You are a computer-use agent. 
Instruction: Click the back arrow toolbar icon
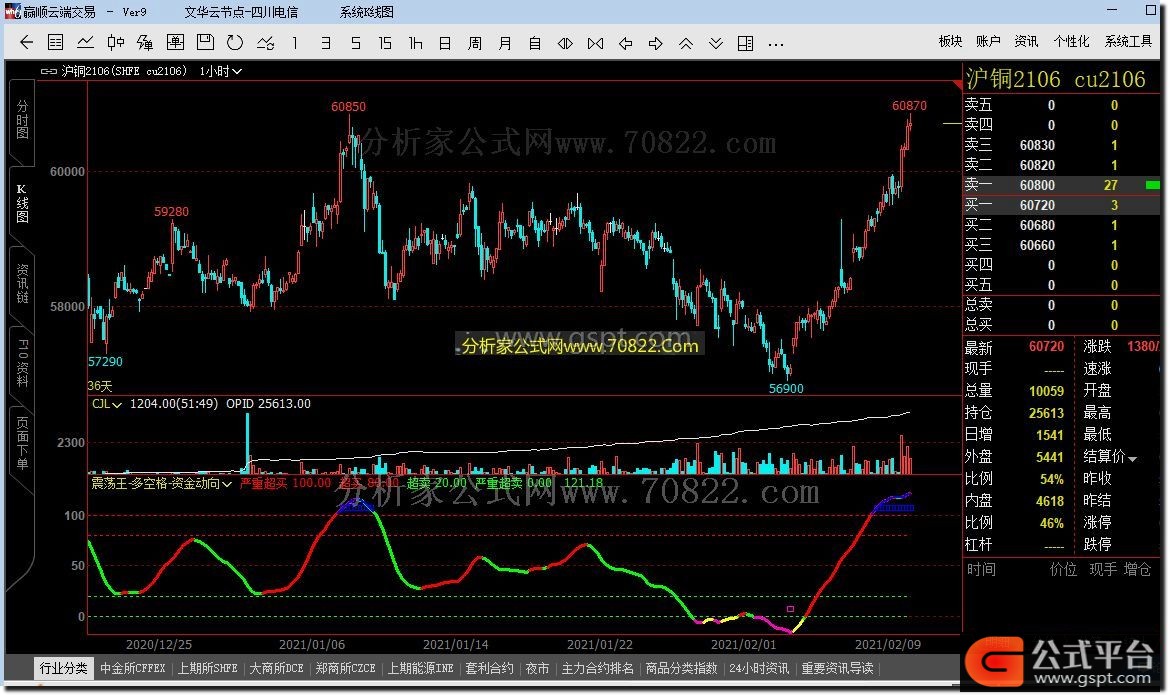pyautogui.click(x=26, y=43)
